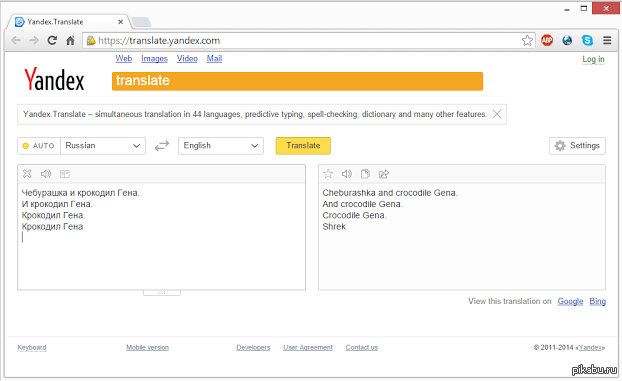Click the Yandex copyright link

(591, 348)
